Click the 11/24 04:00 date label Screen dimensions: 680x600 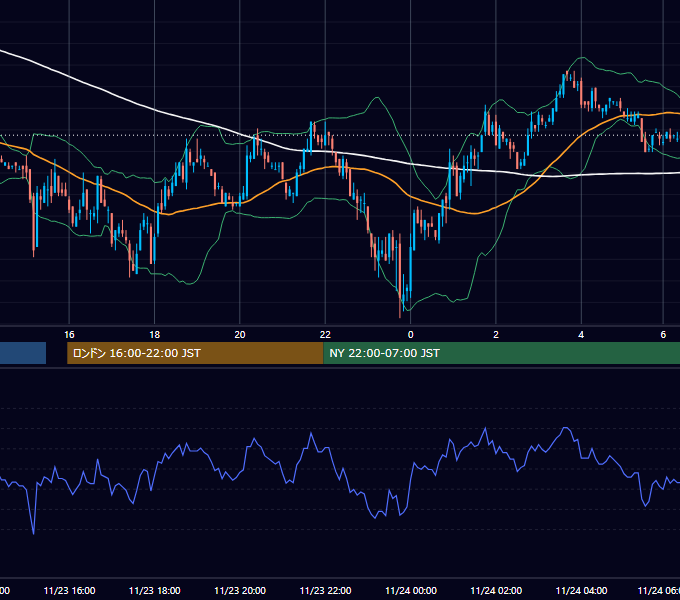click(581, 590)
